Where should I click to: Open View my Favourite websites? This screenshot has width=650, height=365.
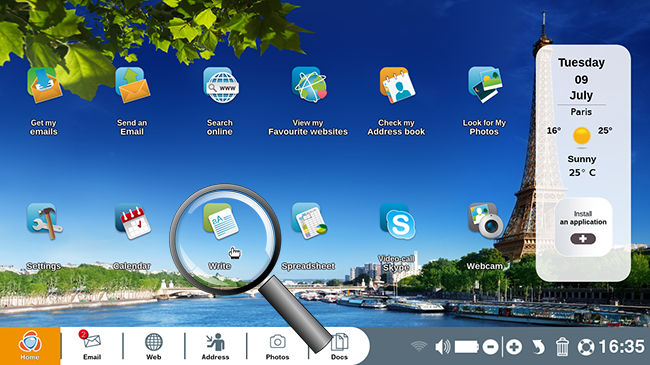pos(309,85)
